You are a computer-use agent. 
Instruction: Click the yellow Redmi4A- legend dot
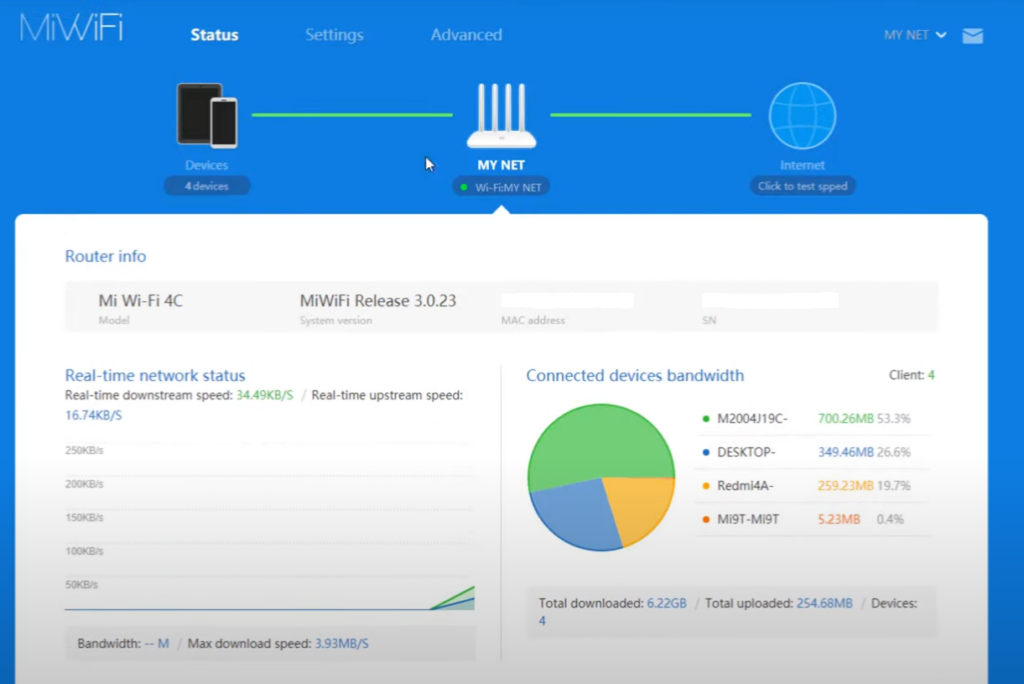705,486
